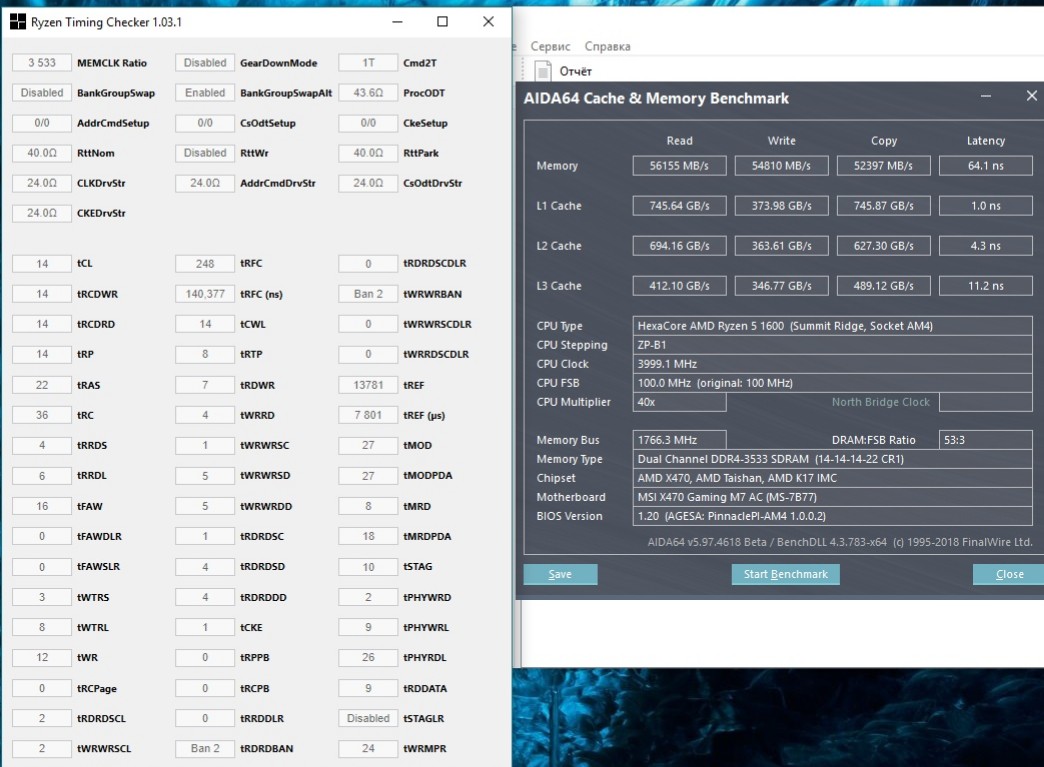1044x767 pixels.
Task: Click the Motherboard MSI X470 Gaming M7 AC field
Action: pos(832,497)
